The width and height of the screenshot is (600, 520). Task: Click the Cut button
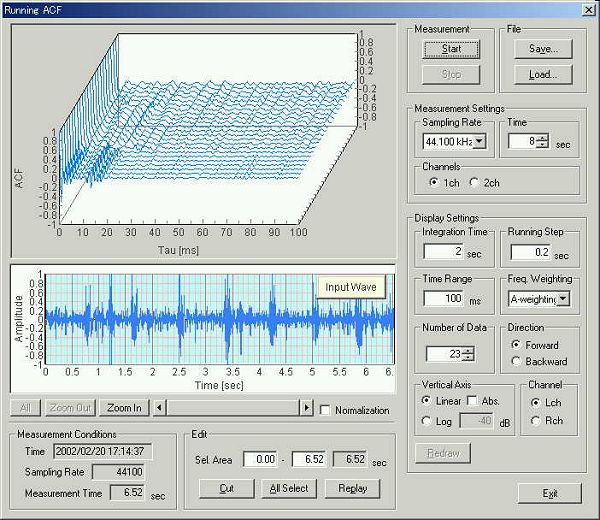coord(227,489)
